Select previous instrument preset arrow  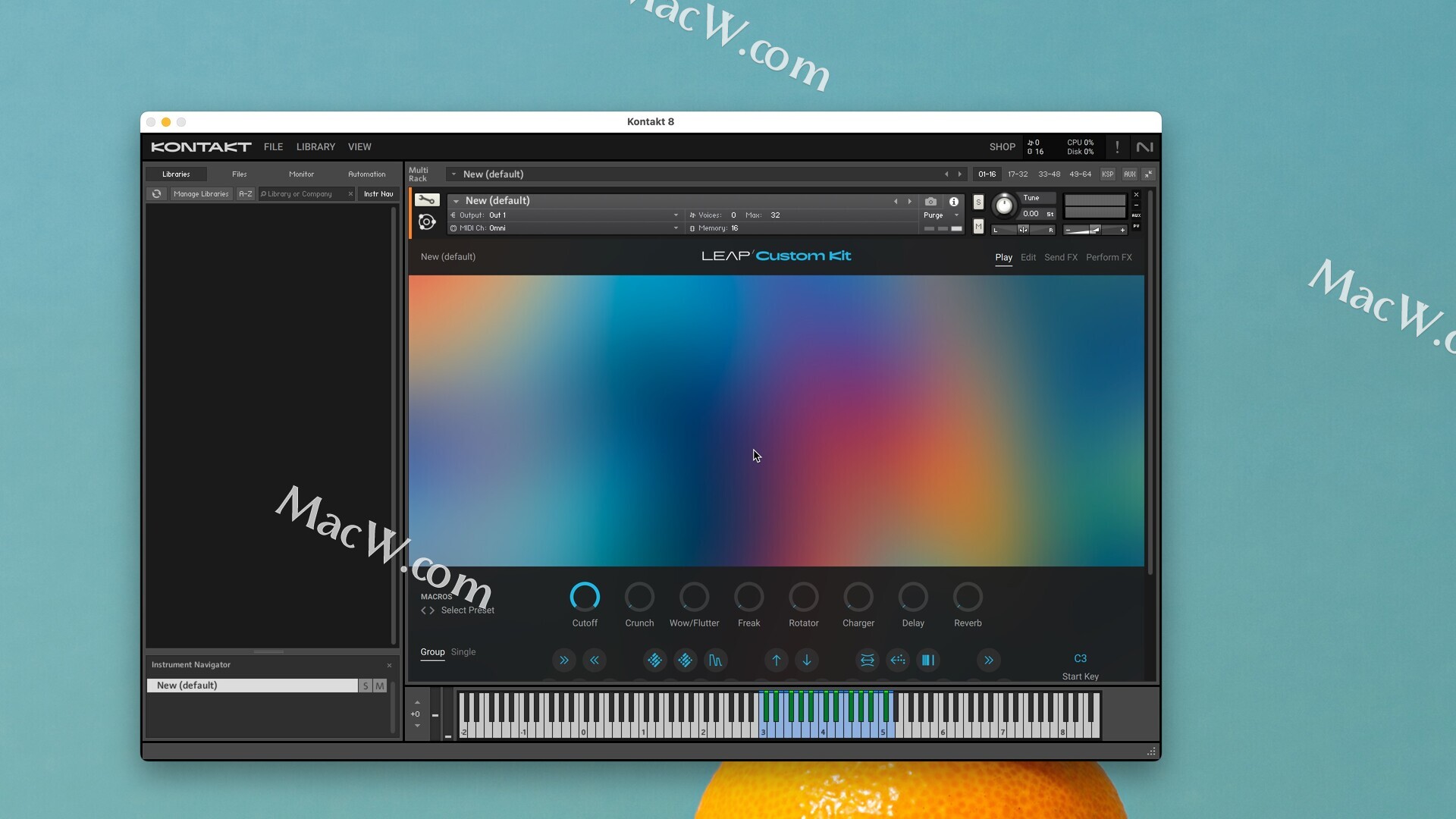click(x=896, y=202)
